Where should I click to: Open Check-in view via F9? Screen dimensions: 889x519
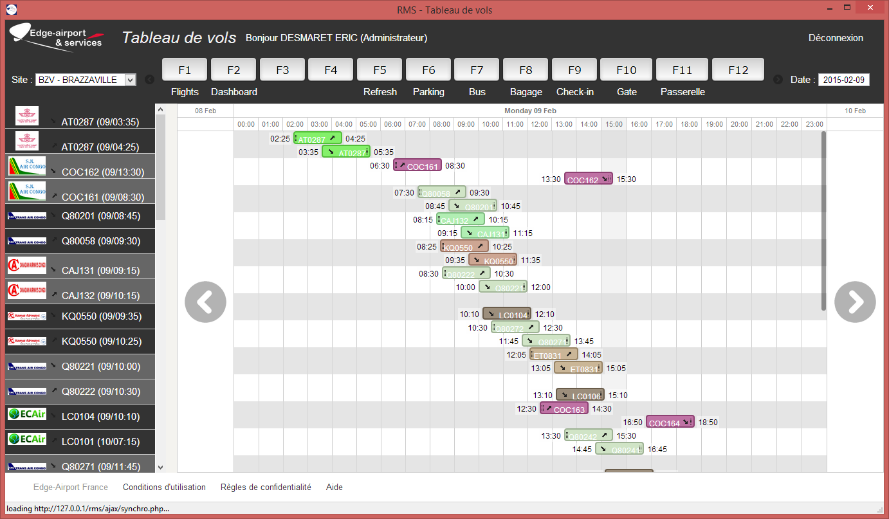574,70
